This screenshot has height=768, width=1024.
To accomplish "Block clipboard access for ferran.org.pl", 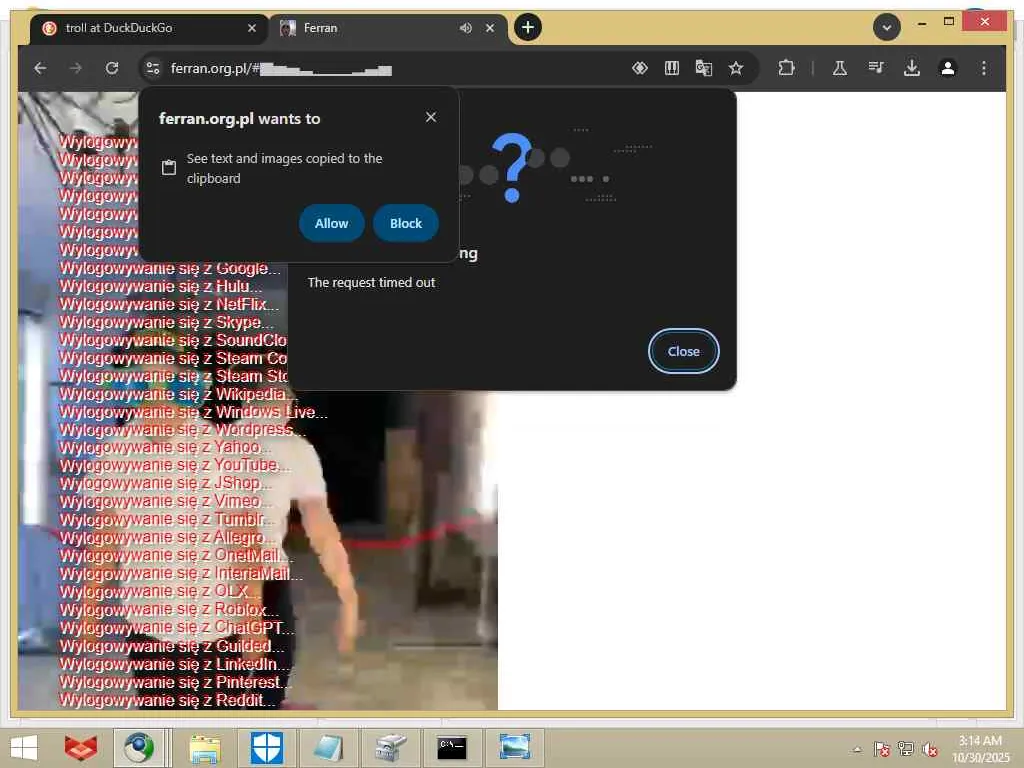I will coord(406,223).
